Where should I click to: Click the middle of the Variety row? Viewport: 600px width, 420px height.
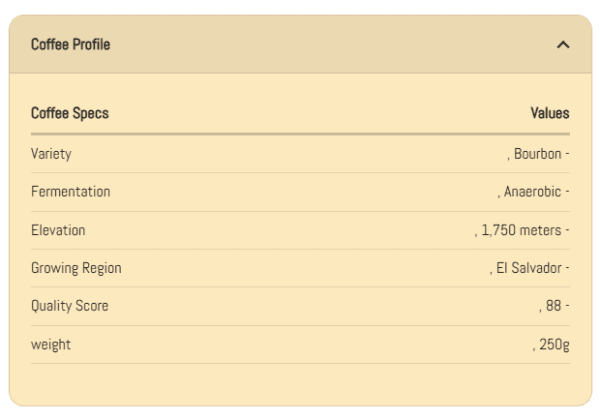(300, 154)
